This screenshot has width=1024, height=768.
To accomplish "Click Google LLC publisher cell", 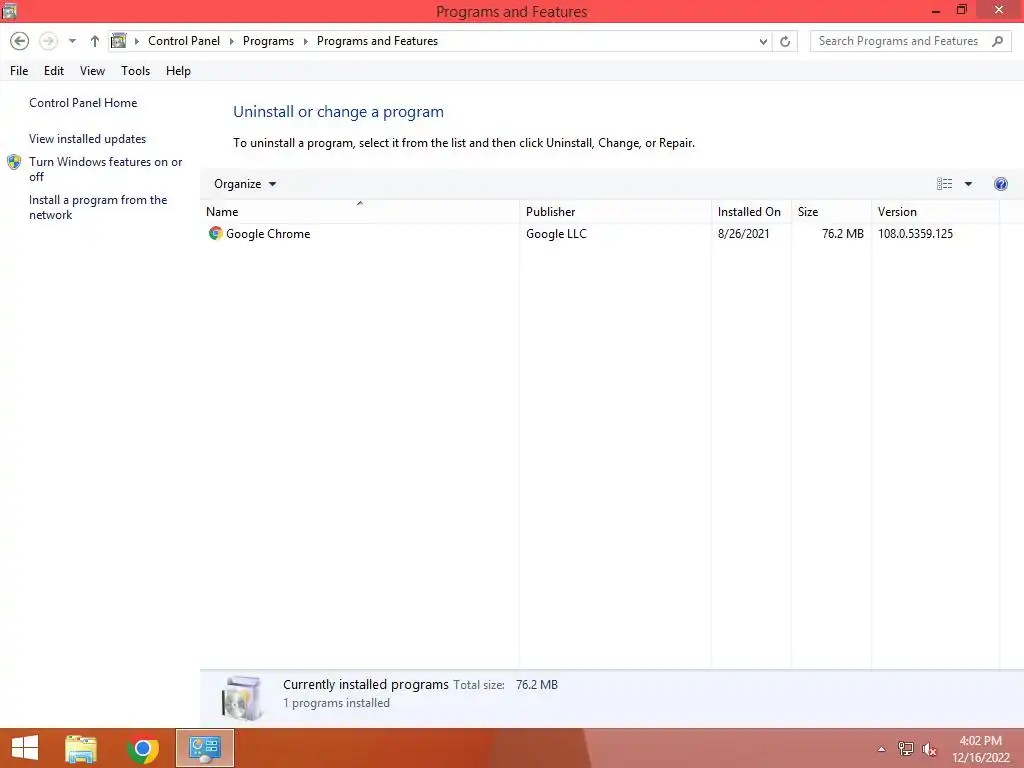I will (x=556, y=234).
